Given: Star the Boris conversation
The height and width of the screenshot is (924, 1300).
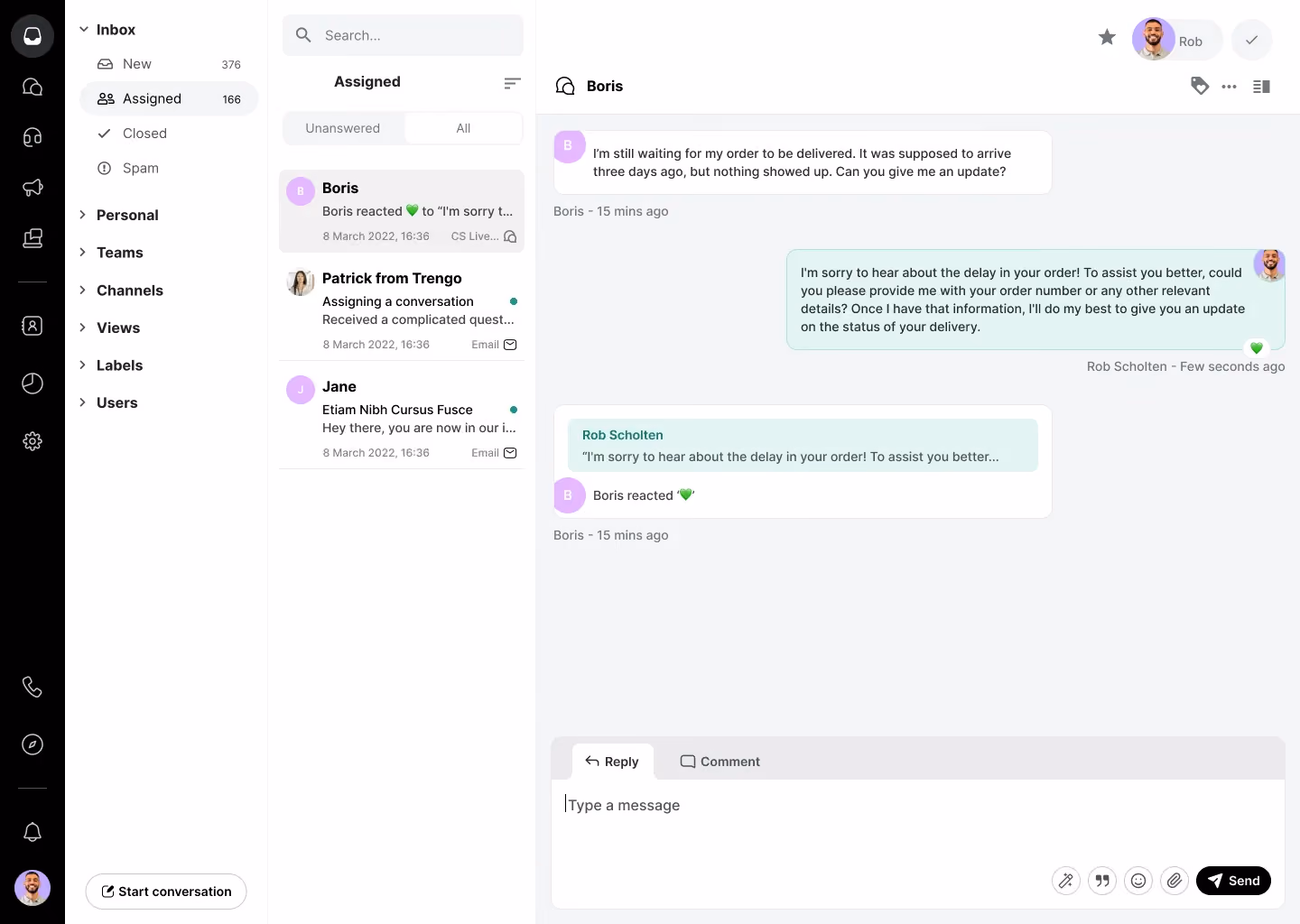Looking at the screenshot, I should click(1107, 37).
